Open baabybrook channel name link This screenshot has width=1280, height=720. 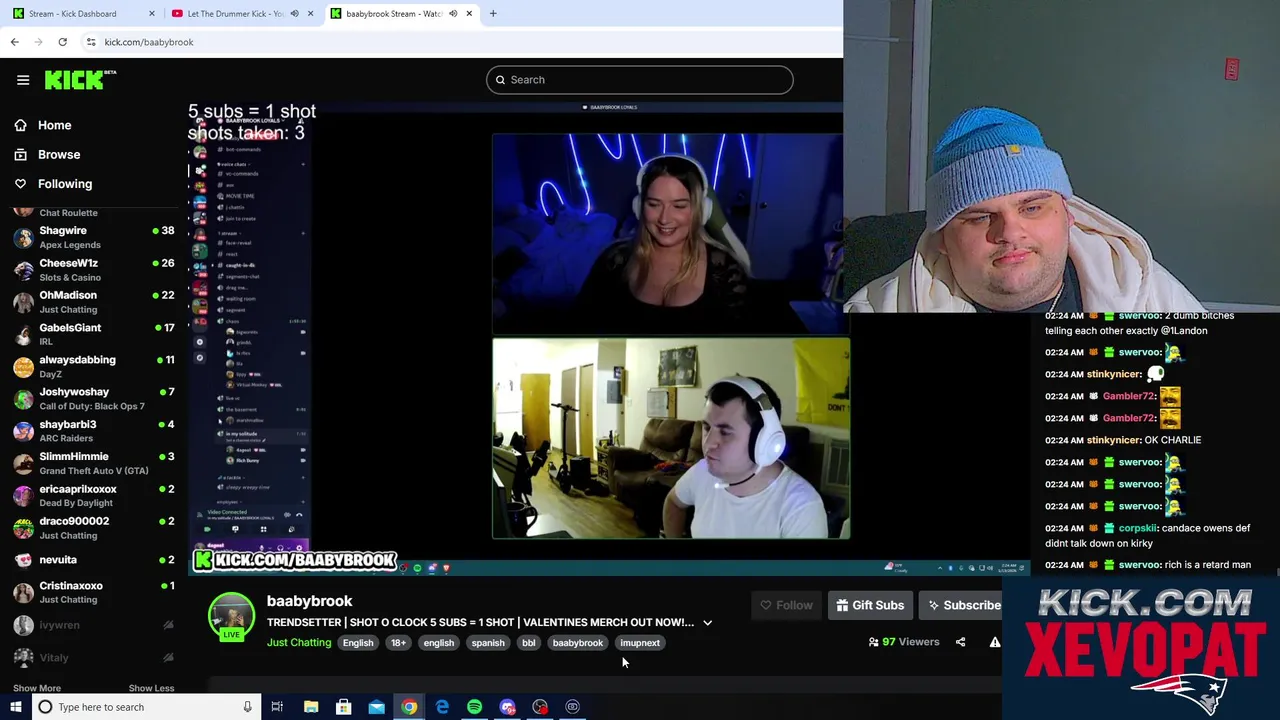point(309,601)
